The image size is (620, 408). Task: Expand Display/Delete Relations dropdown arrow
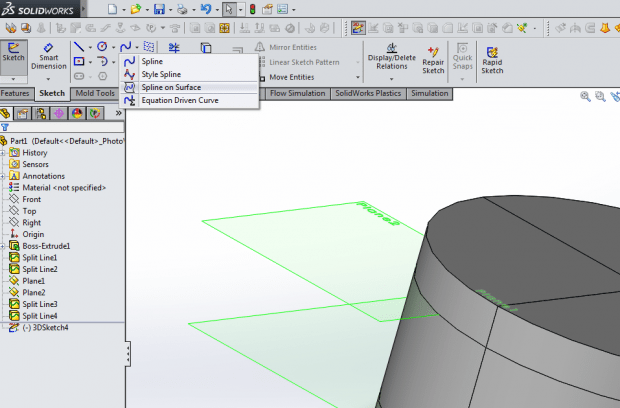point(391,79)
